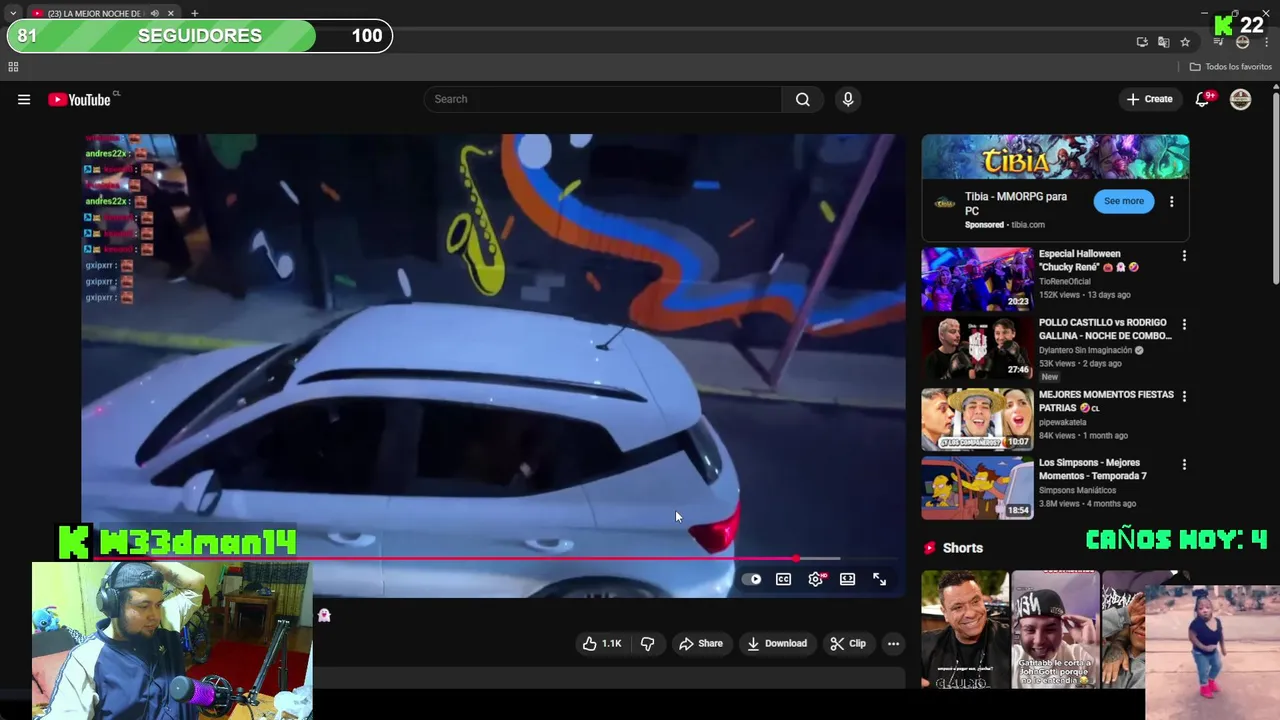Viewport: 1280px width, 720px height.
Task: Click the tibia.com sponsored link text
Action: [1028, 225]
